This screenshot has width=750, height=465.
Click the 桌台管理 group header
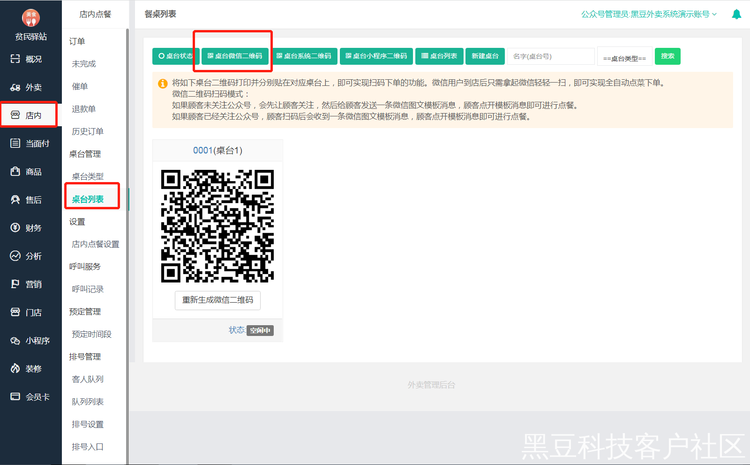click(85, 154)
